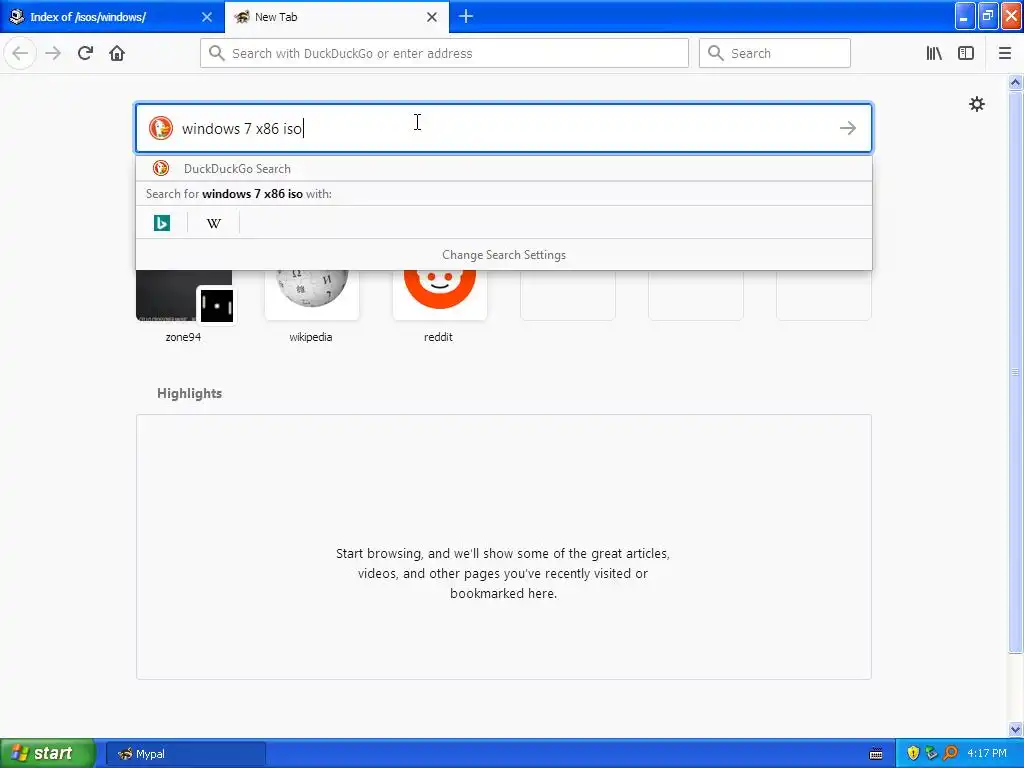Close the New Tab tab
This screenshot has width=1024, height=768.
432,17
